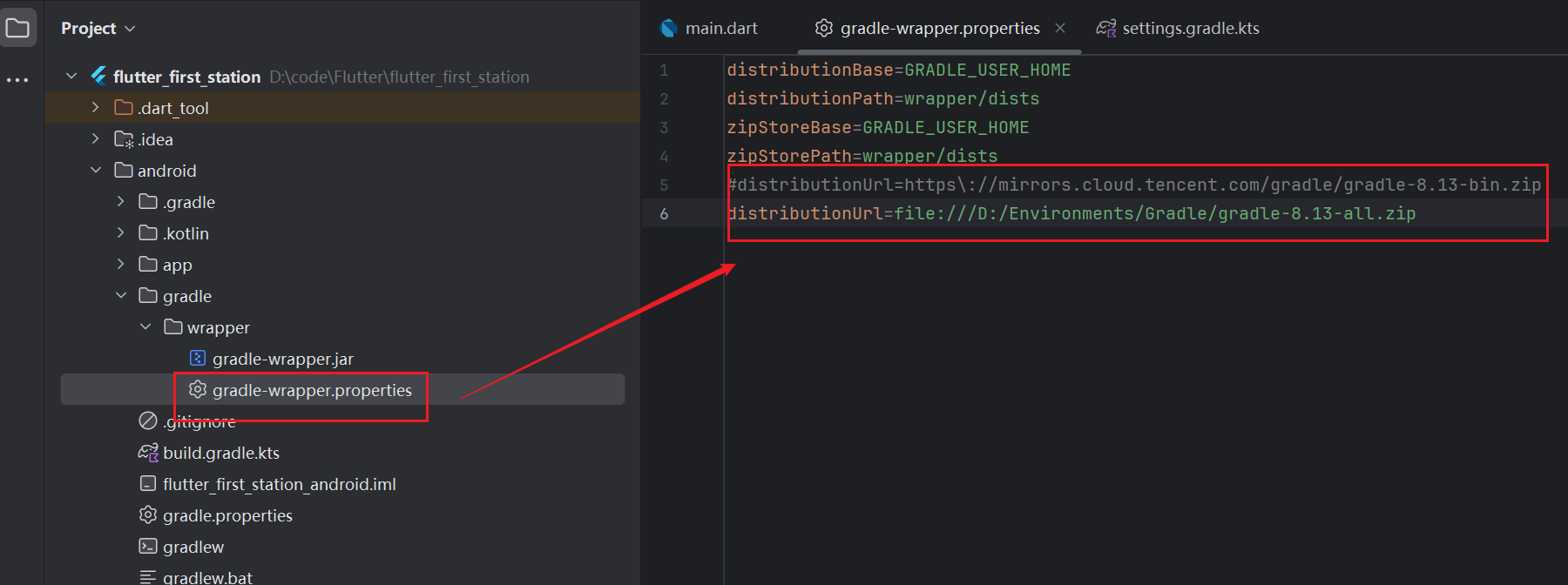
Task: Select the gradlew.bat file
Action: click(207, 576)
